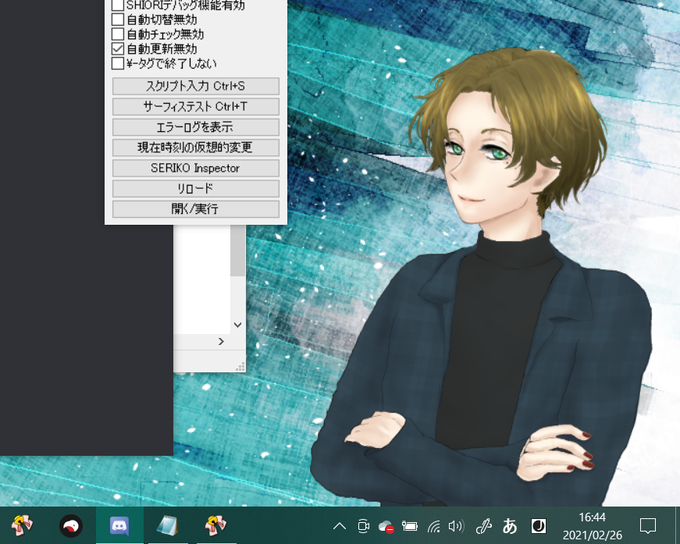Switch to Discord from the taskbar
The height and width of the screenshot is (544, 680).
click(119, 526)
